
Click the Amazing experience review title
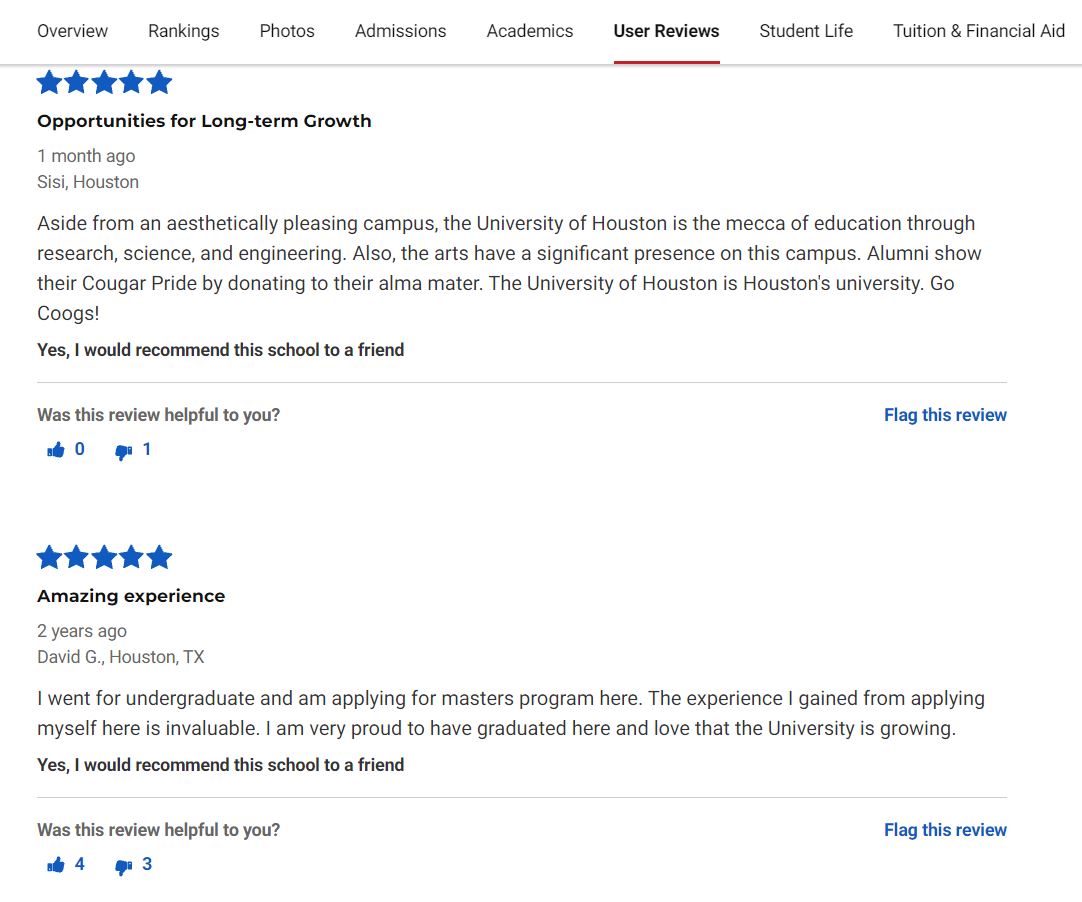click(131, 596)
